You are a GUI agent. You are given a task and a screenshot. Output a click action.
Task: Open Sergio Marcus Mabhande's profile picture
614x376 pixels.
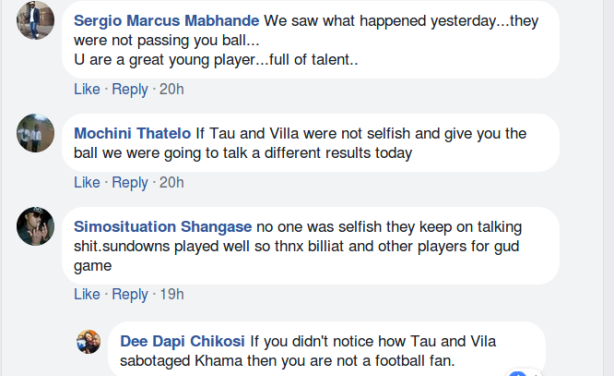click(35, 20)
